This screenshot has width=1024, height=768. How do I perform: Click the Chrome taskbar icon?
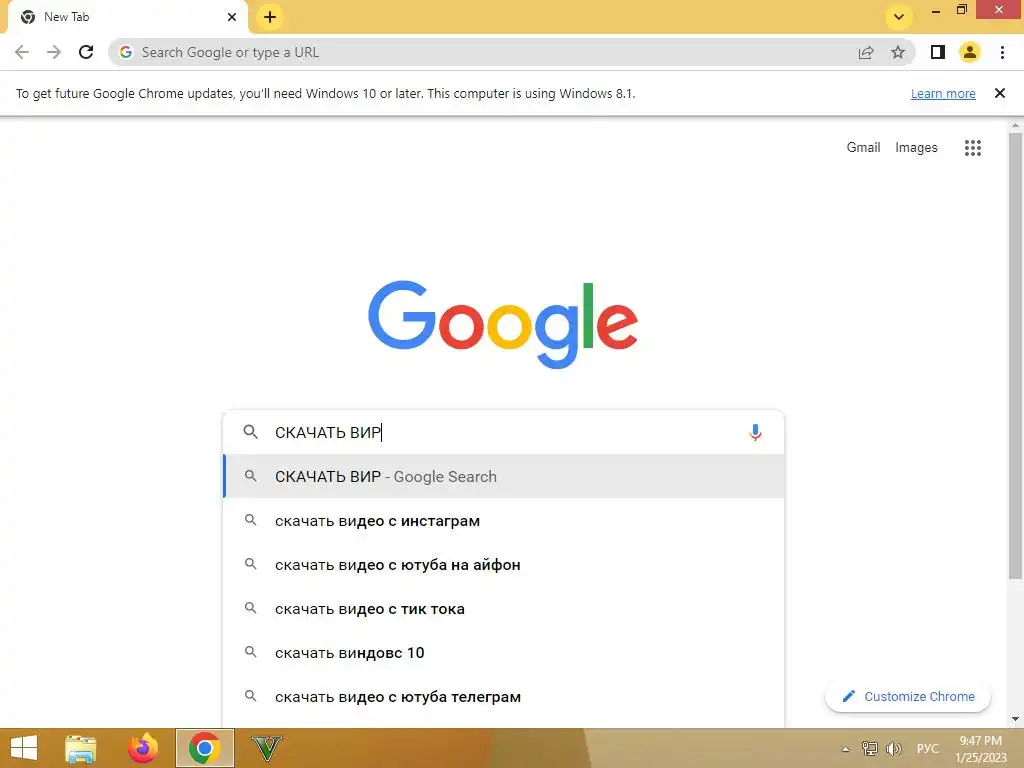pyautogui.click(x=204, y=748)
